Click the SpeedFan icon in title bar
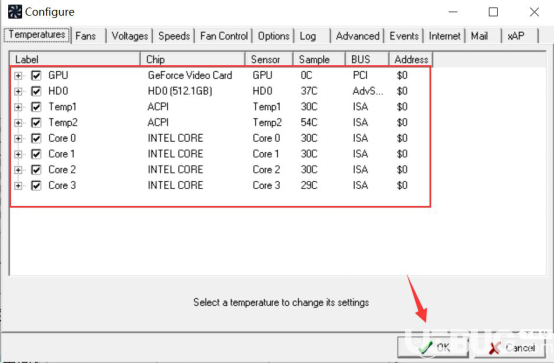This screenshot has height=363, width=554. coord(15,12)
